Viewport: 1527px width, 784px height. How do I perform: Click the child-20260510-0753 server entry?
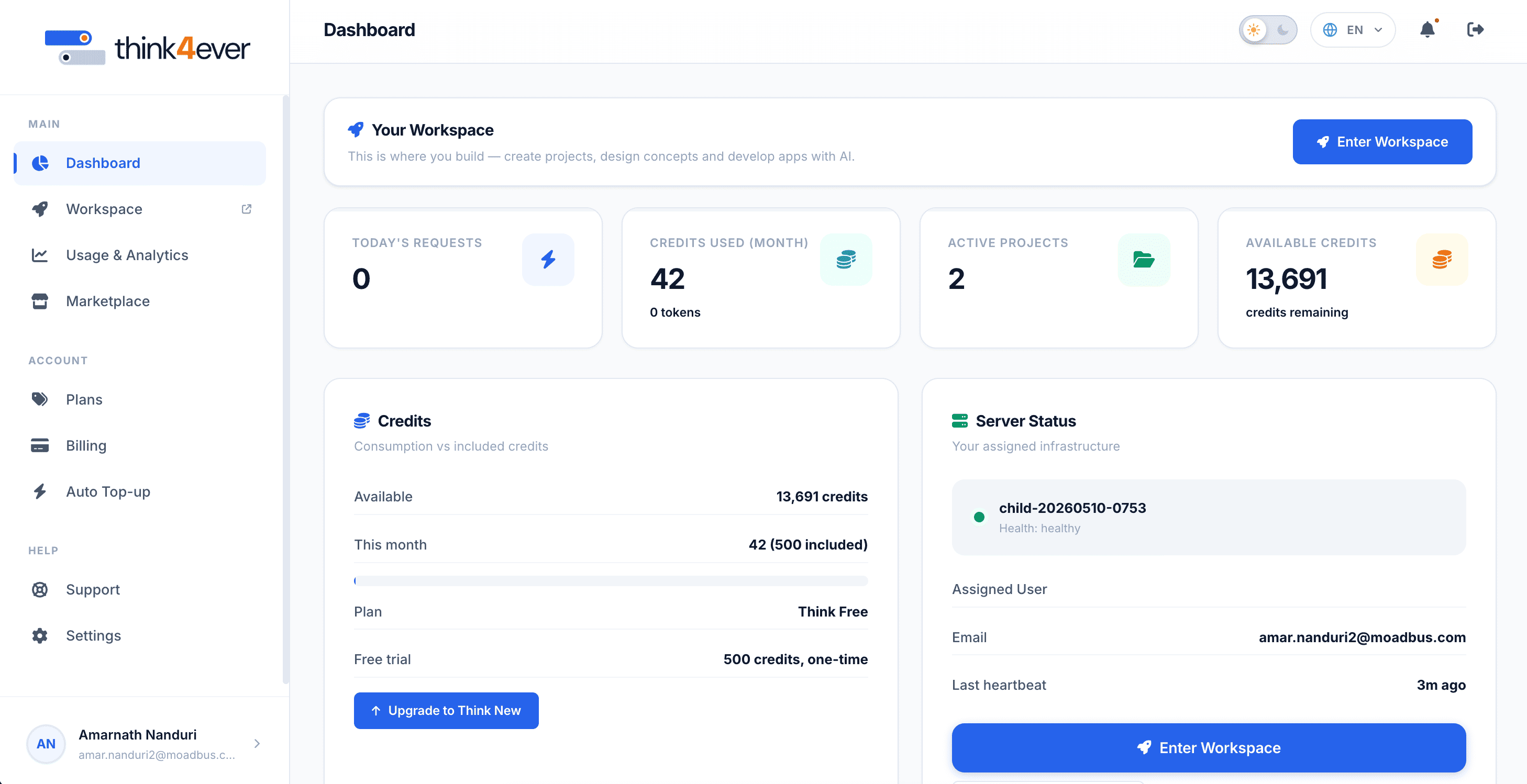1208,517
